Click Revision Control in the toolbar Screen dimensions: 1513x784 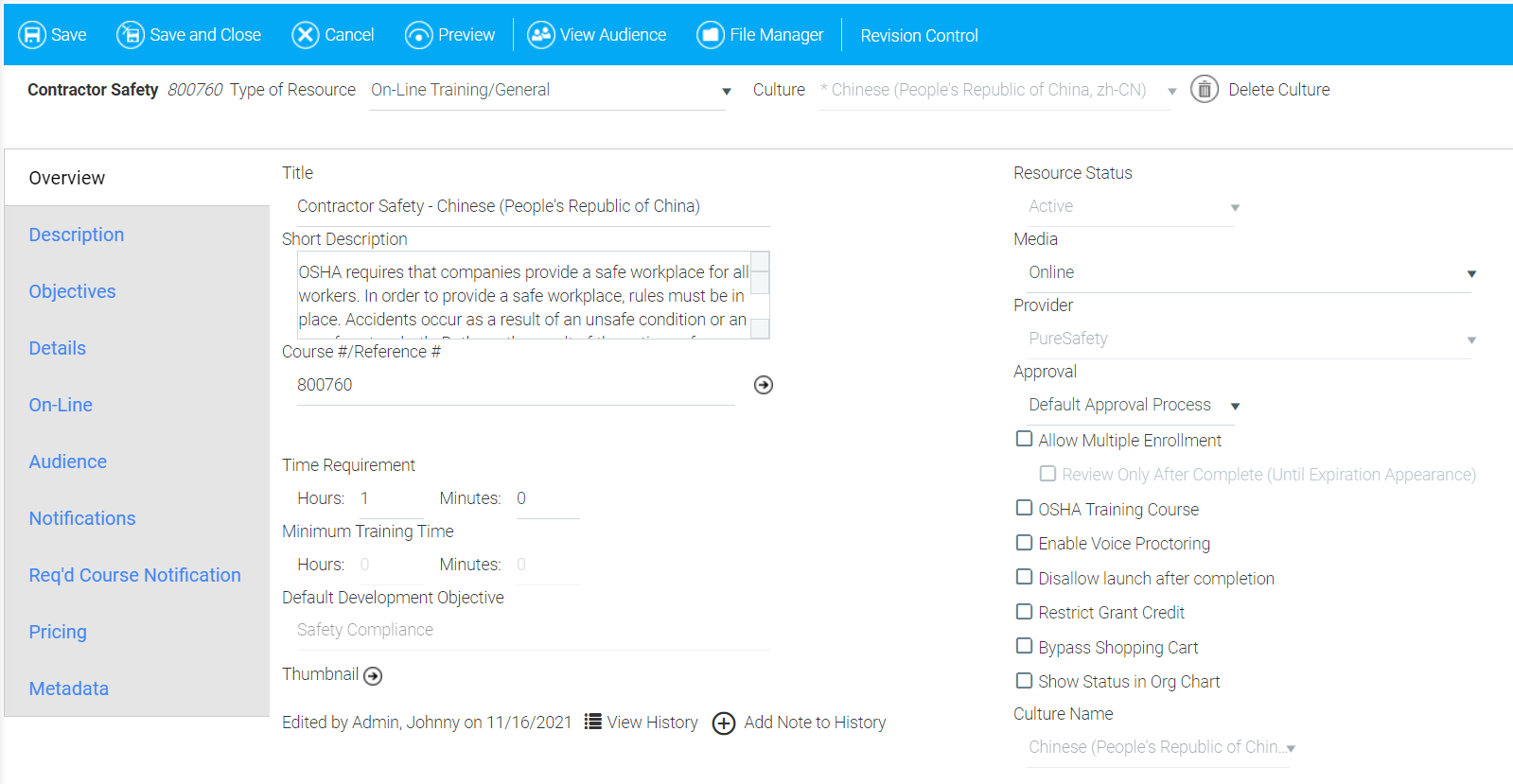(919, 36)
